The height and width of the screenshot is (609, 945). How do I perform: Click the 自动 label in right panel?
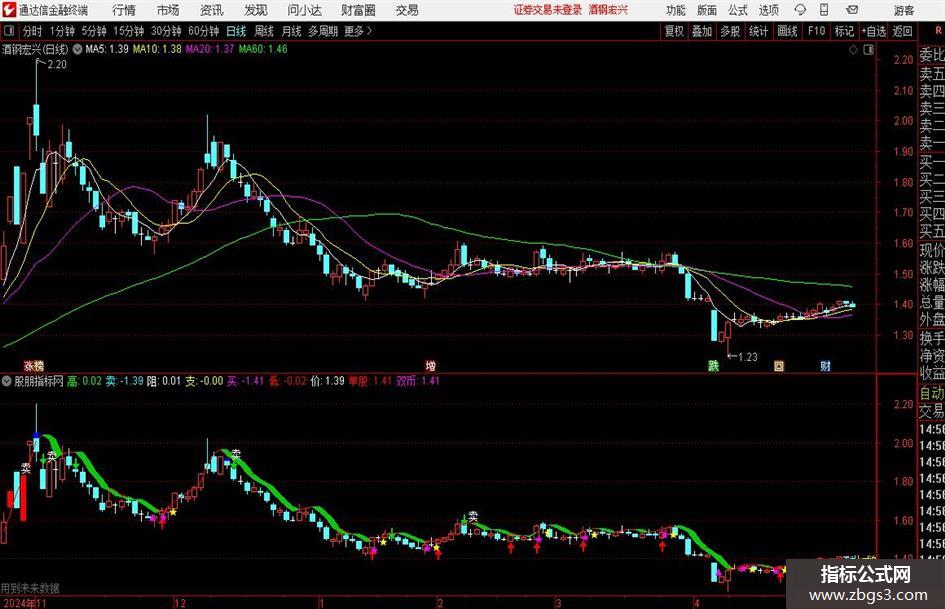[x=931, y=394]
